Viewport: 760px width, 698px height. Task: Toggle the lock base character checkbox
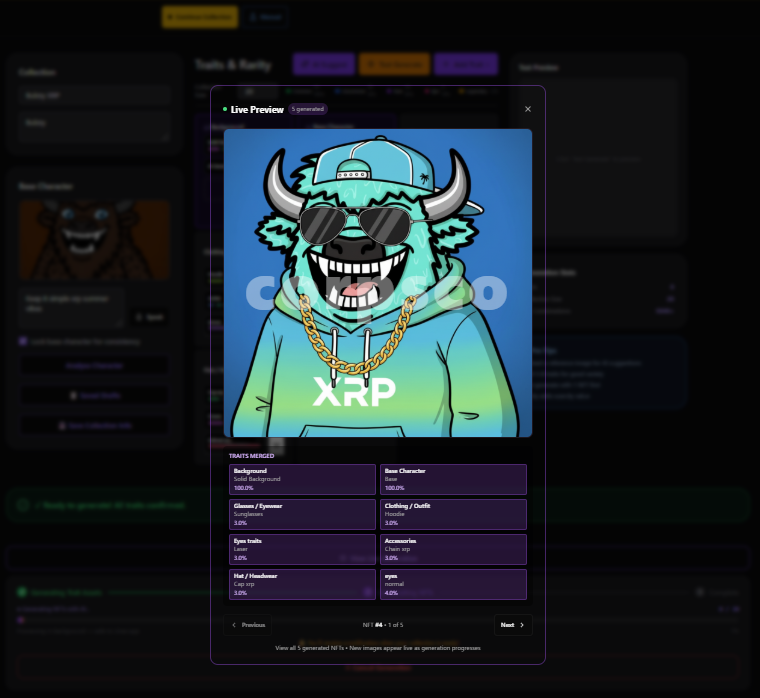pyautogui.click(x=23, y=341)
